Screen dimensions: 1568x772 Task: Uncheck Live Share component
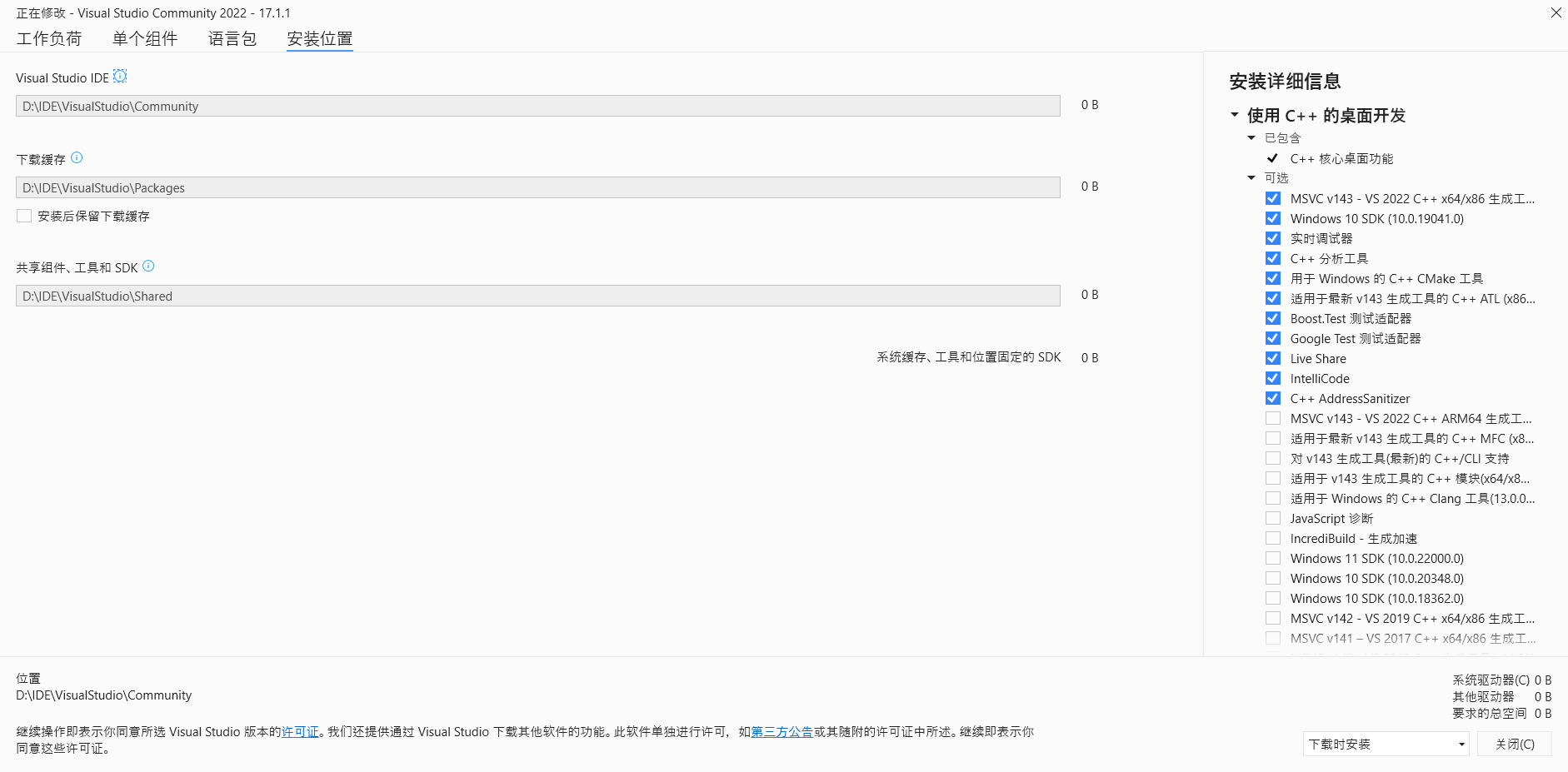1273,358
